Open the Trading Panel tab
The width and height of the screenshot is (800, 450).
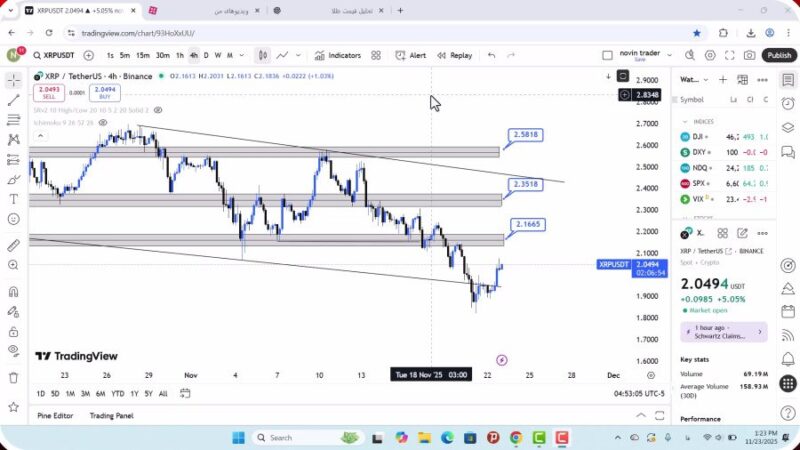[111, 415]
